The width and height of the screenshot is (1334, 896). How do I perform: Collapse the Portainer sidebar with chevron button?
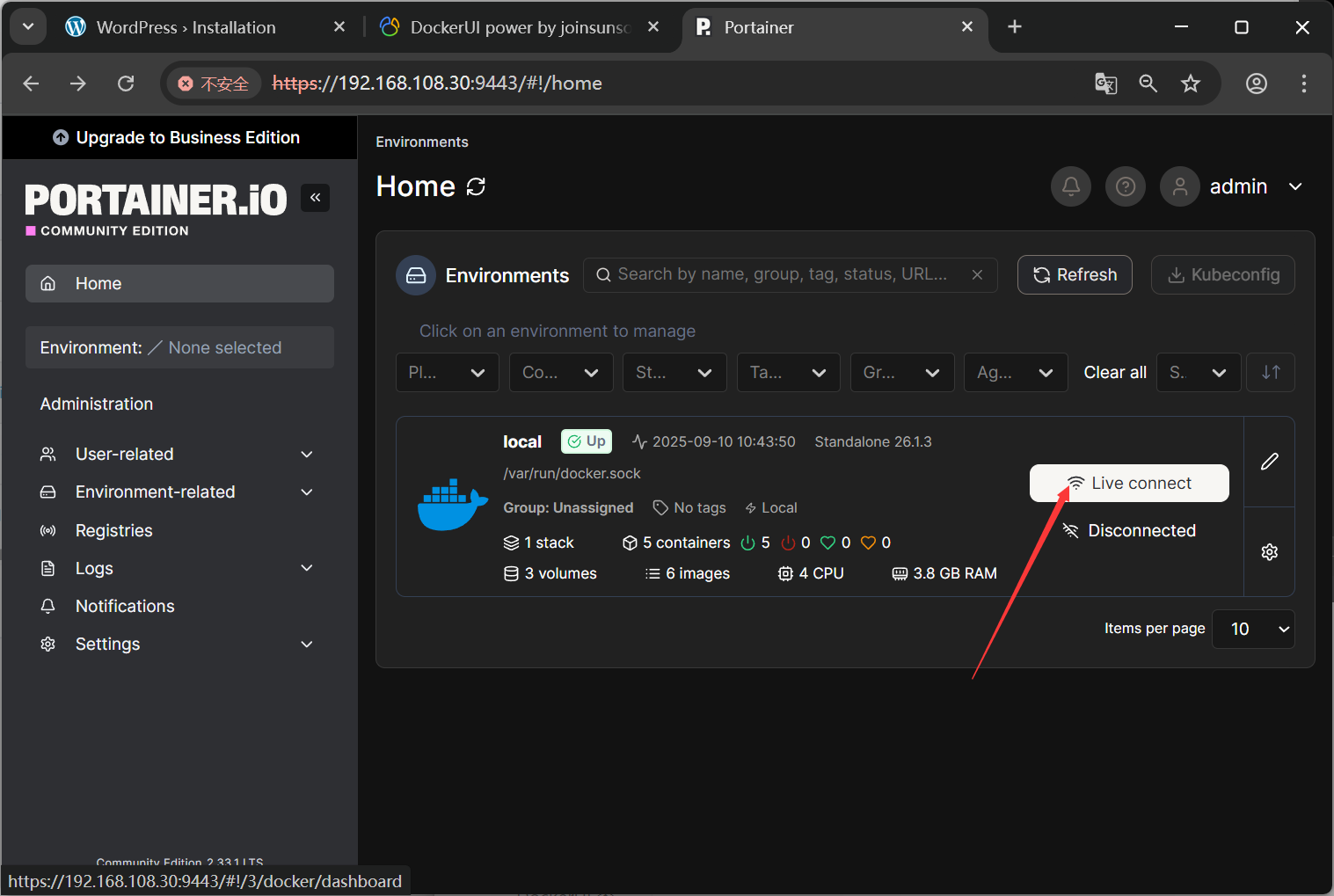point(315,198)
